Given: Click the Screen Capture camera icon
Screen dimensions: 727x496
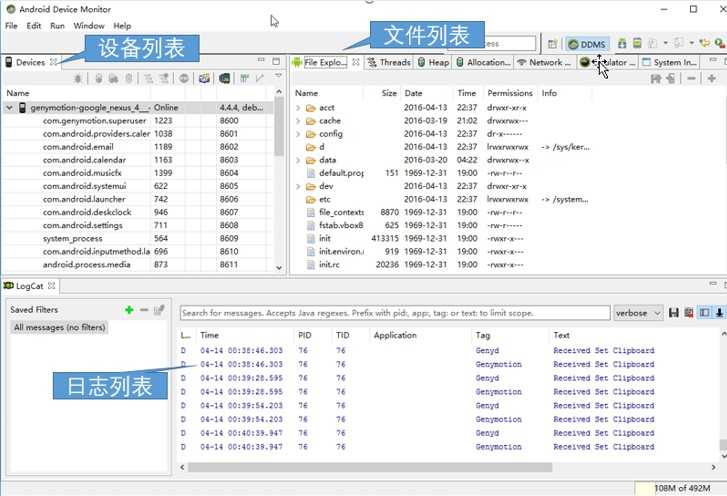Looking at the screenshot, I should click(x=204, y=78).
